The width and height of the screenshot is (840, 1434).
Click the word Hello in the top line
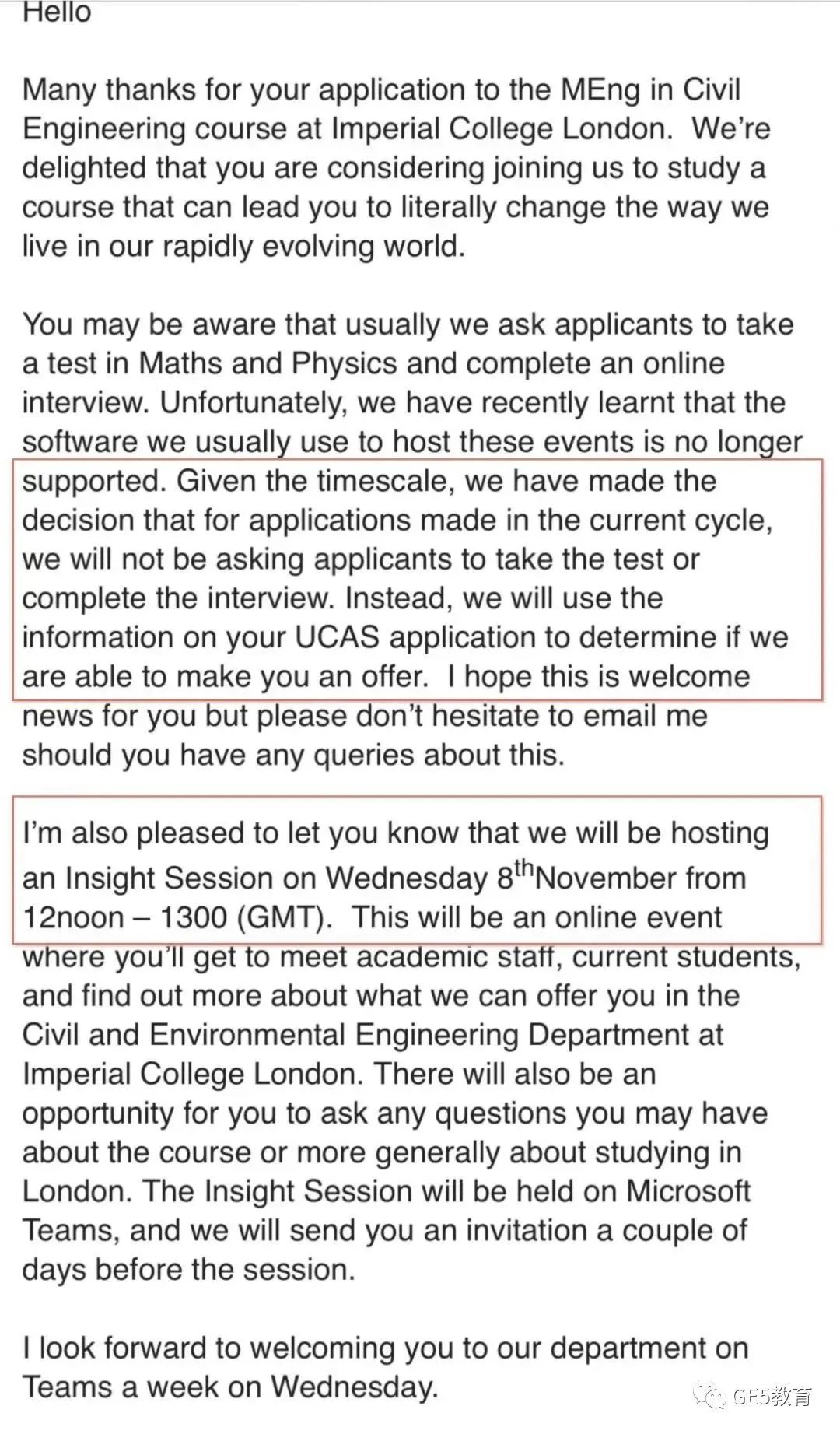click(57, 12)
